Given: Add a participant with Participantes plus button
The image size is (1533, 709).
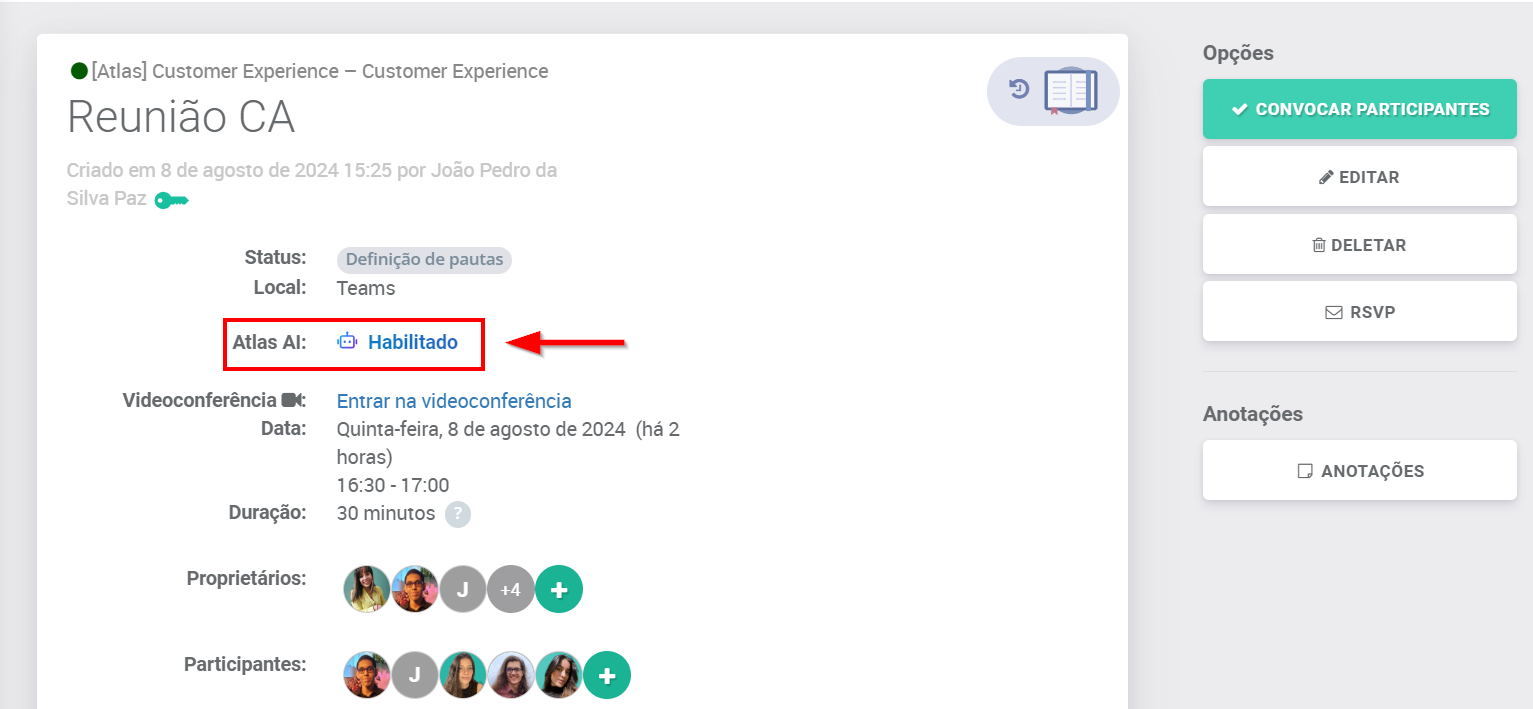Looking at the screenshot, I should point(607,676).
